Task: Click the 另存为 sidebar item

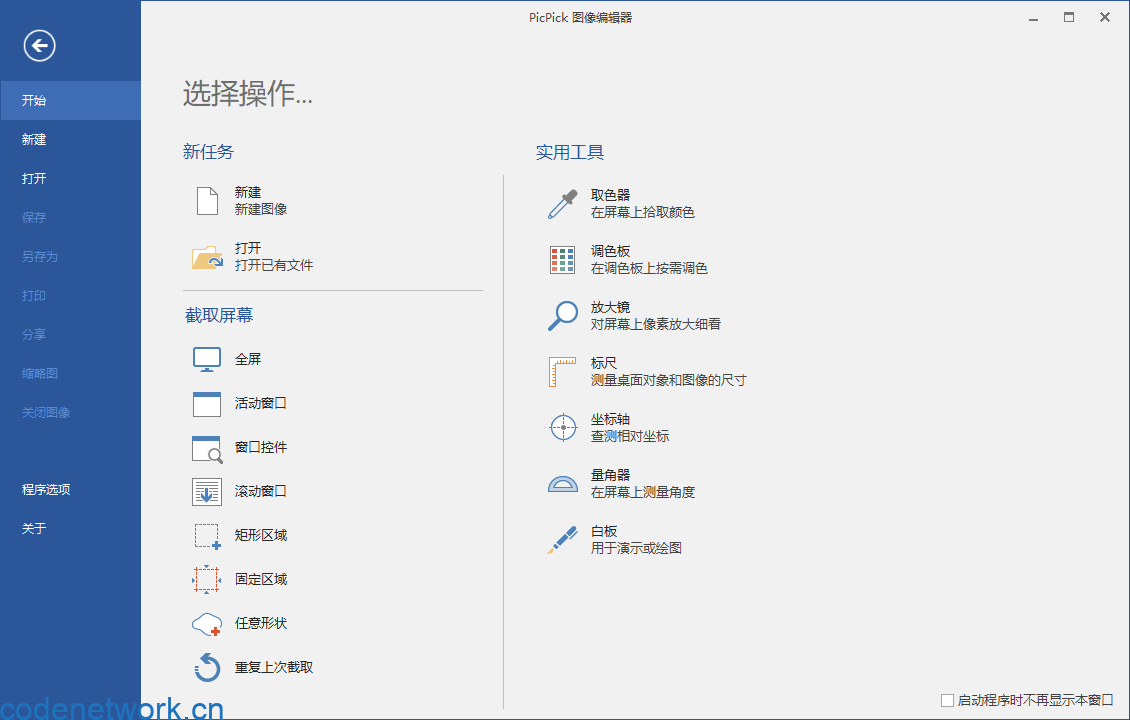Action: pos(71,256)
